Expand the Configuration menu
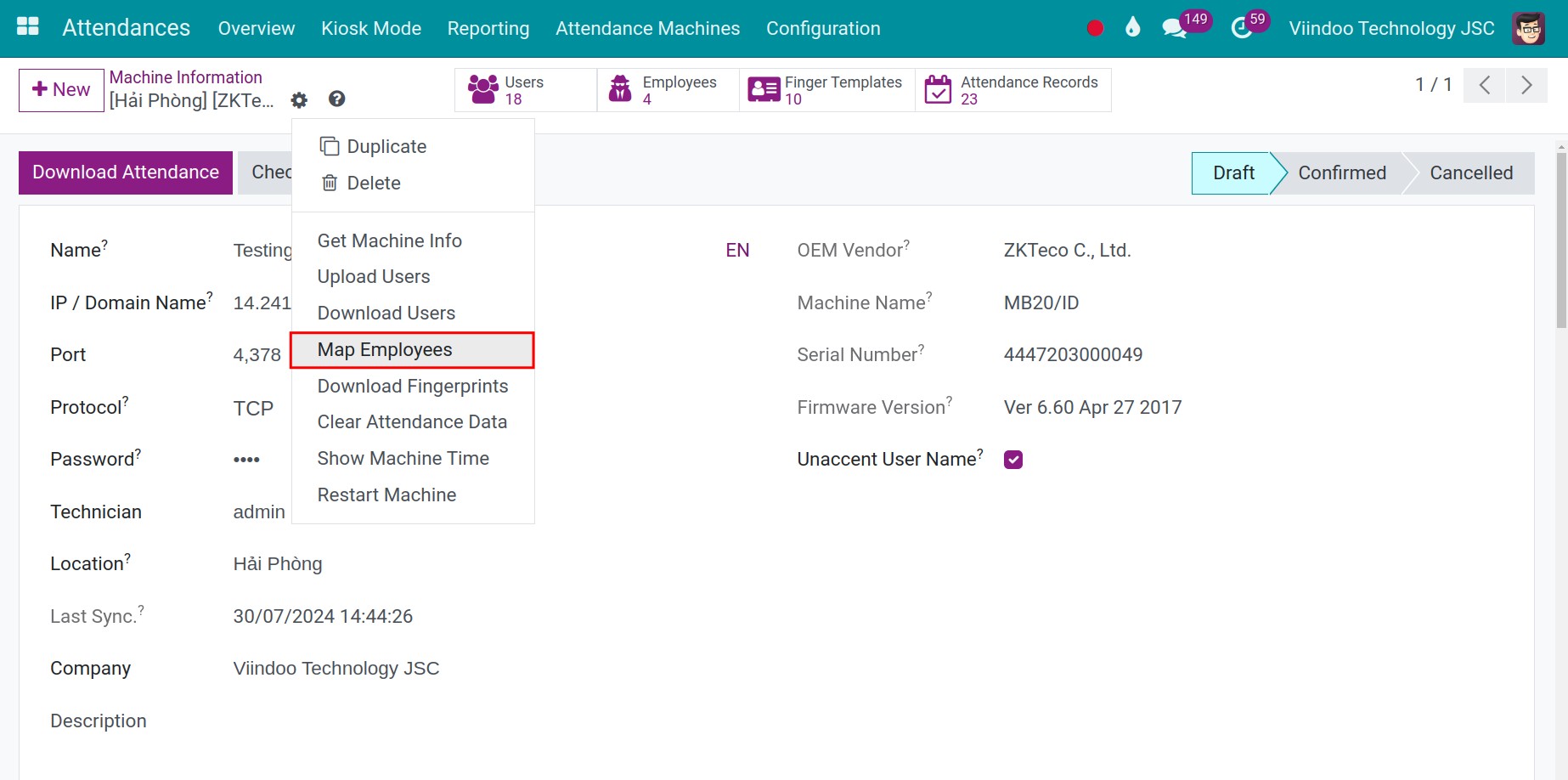 822,28
